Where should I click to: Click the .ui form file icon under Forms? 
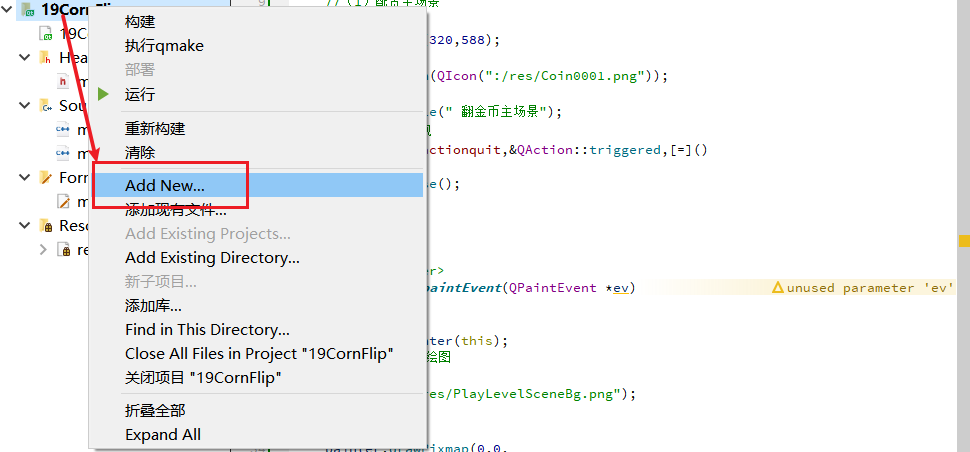[x=63, y=202]
